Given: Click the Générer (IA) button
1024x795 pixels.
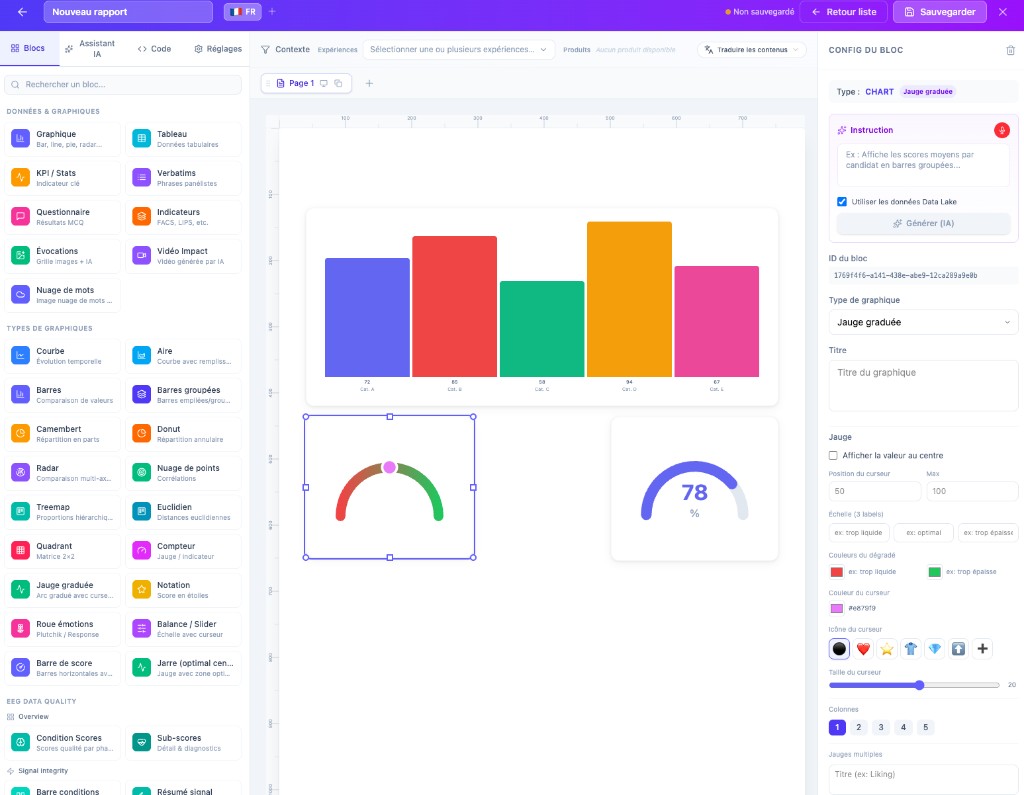Looking at the screenshot, I should pos(922,222).
